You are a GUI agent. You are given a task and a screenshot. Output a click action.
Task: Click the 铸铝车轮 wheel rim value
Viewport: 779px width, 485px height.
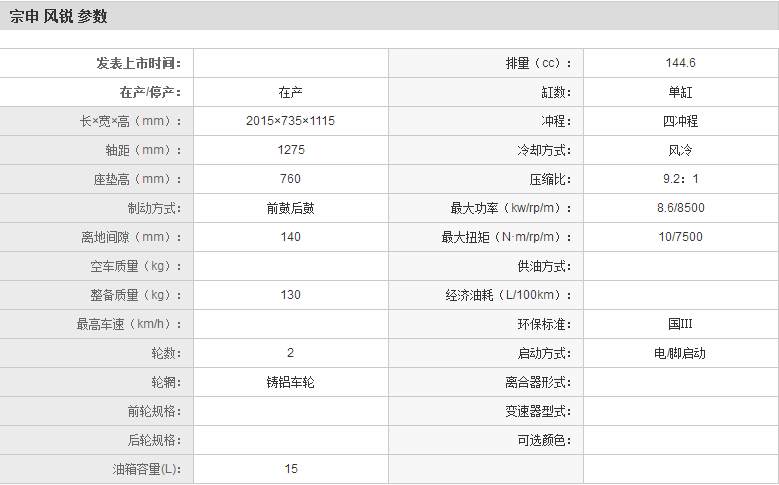(290, 382)
